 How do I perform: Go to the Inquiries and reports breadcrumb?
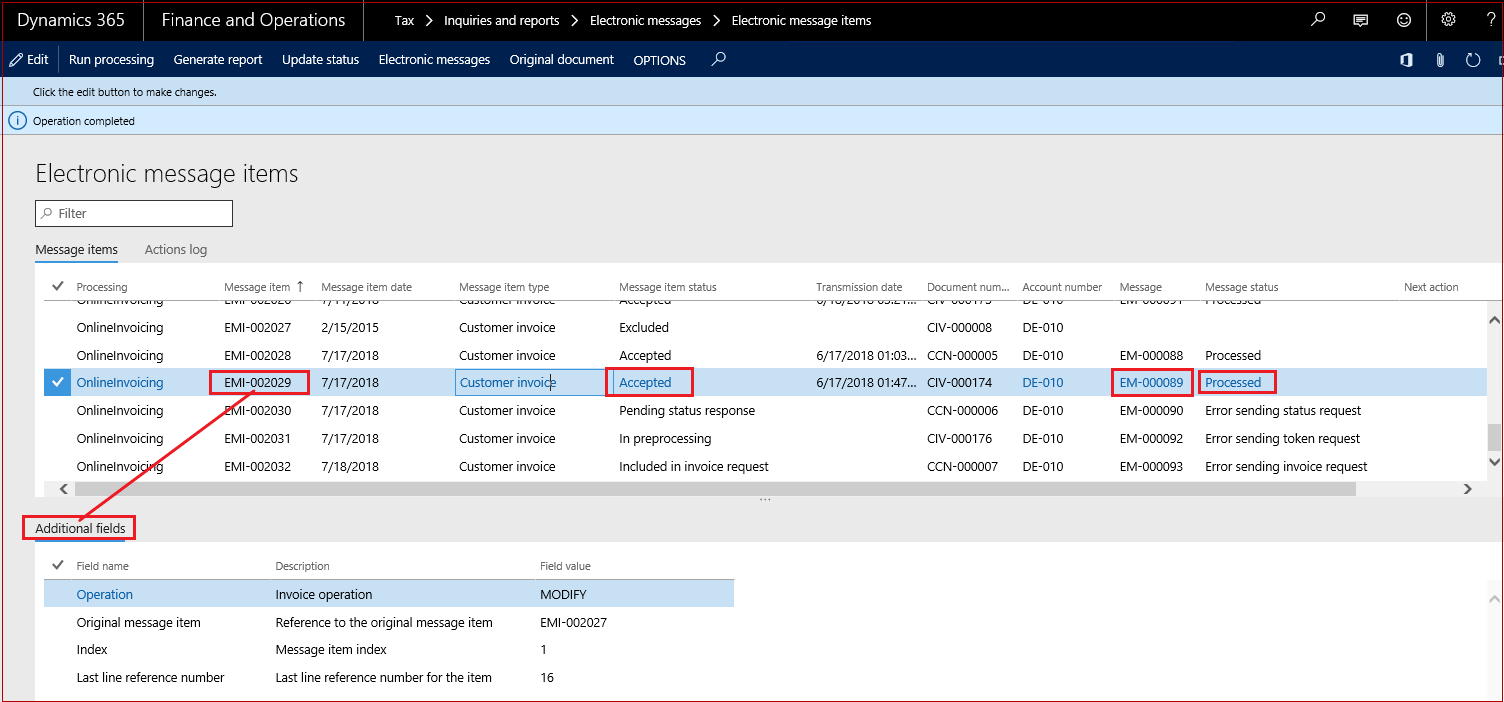click(501, 20)
